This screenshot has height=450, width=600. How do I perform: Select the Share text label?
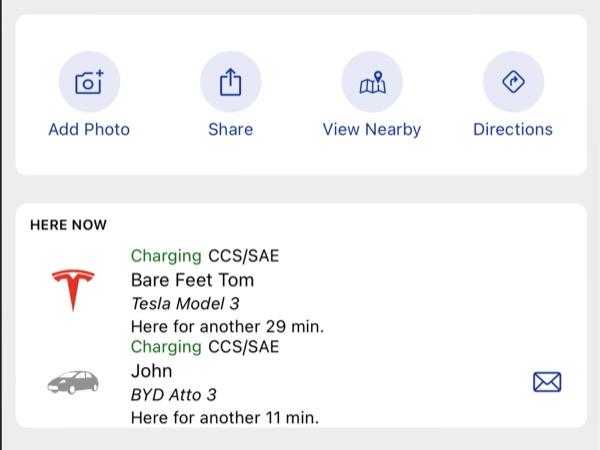231,129
